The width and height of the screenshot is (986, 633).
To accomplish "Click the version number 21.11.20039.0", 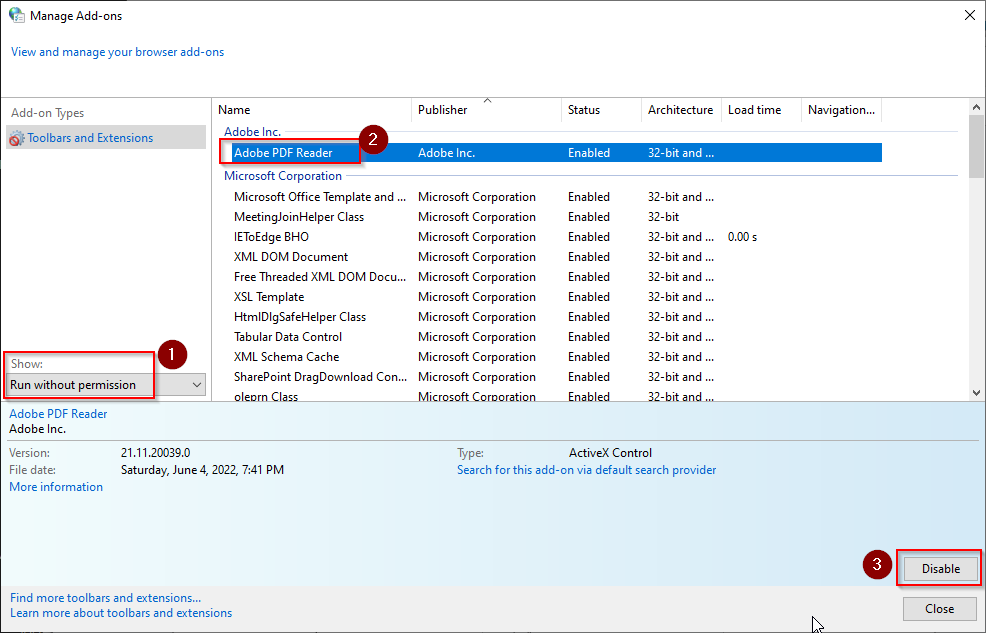I will click(x=155, y=453).
